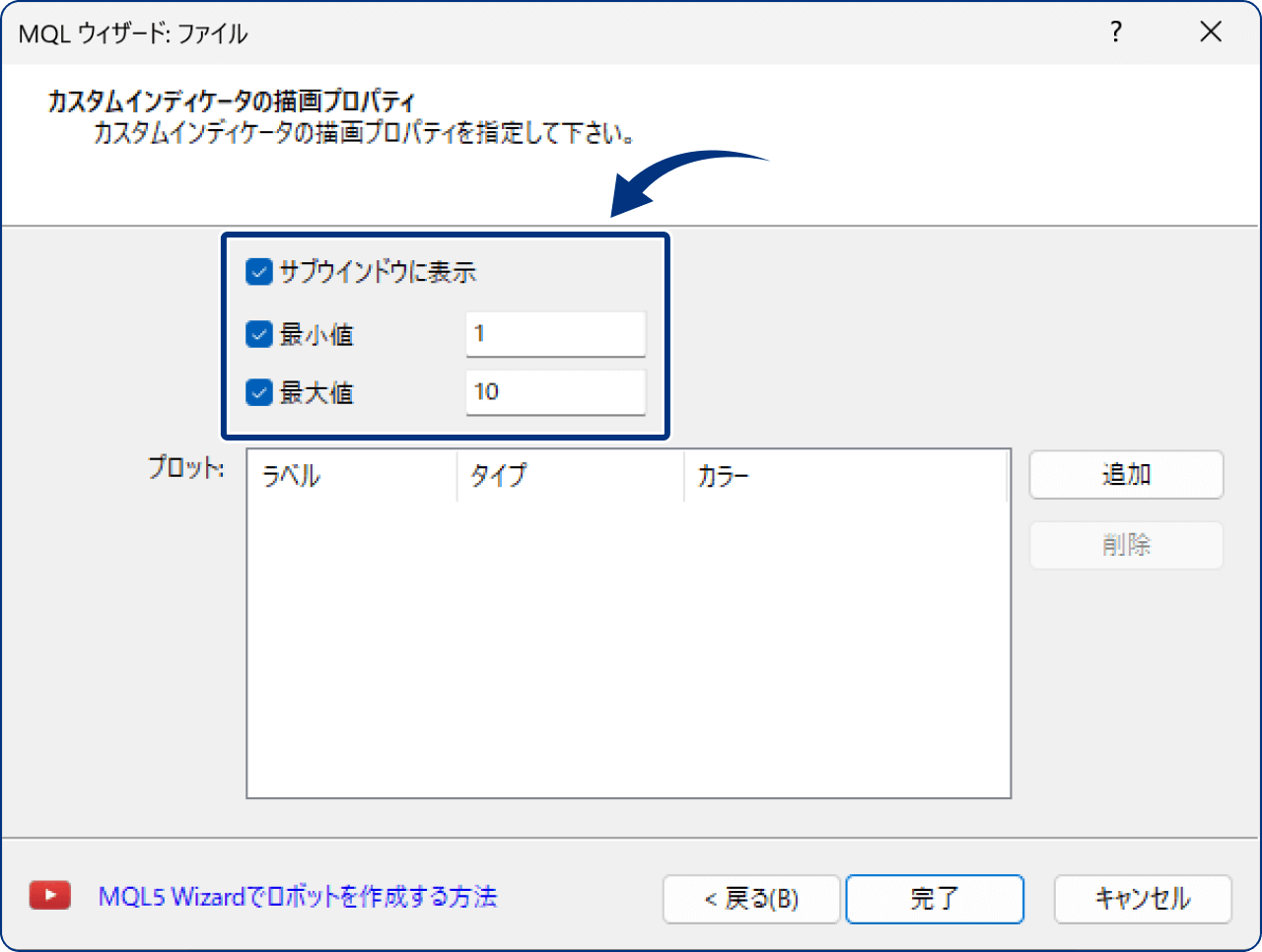Click the カラー column header
This screenshot has height=952, width=1262.
click(x=846, y=476)
